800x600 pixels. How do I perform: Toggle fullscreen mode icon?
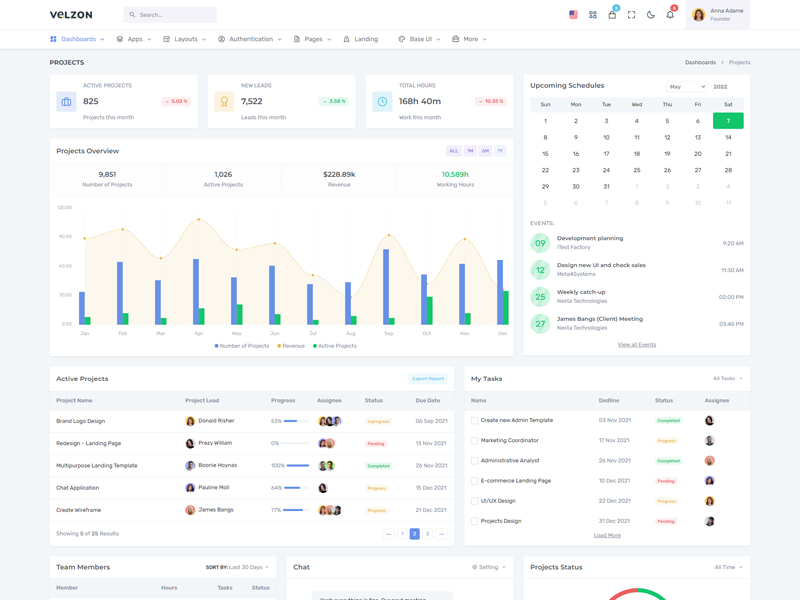tap(631, 15)
